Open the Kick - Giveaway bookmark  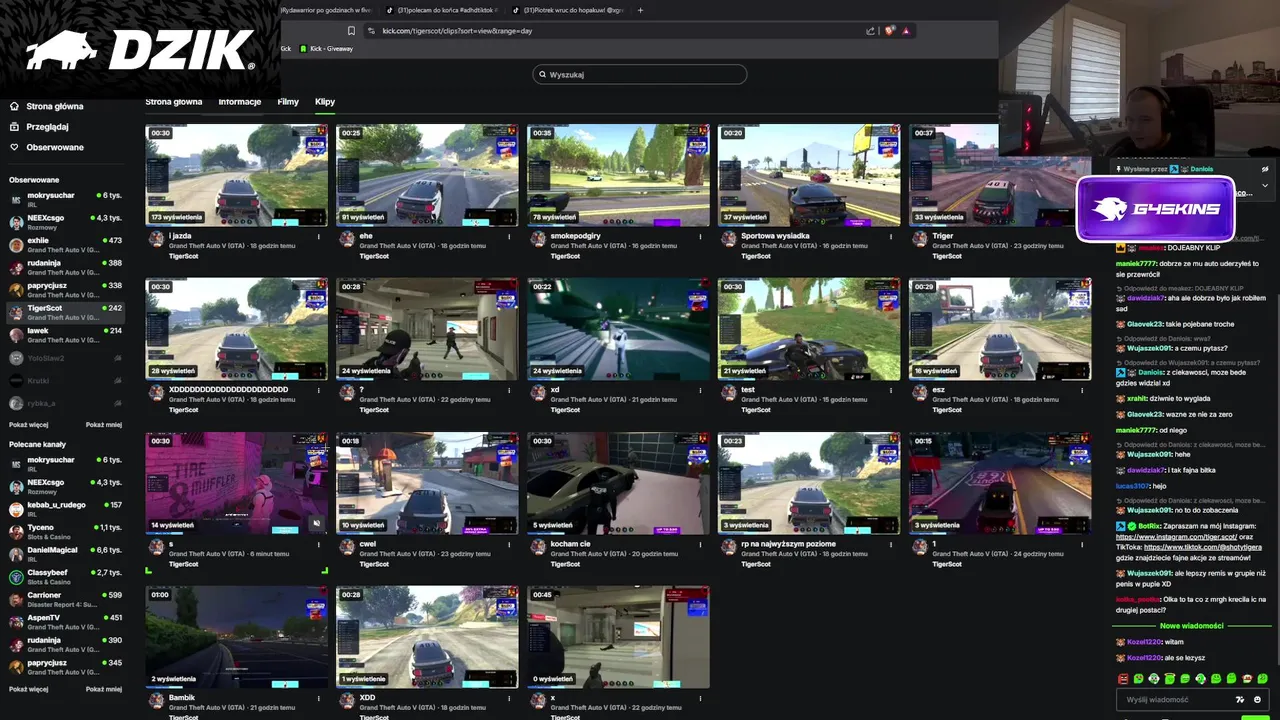tap(326, 48)
